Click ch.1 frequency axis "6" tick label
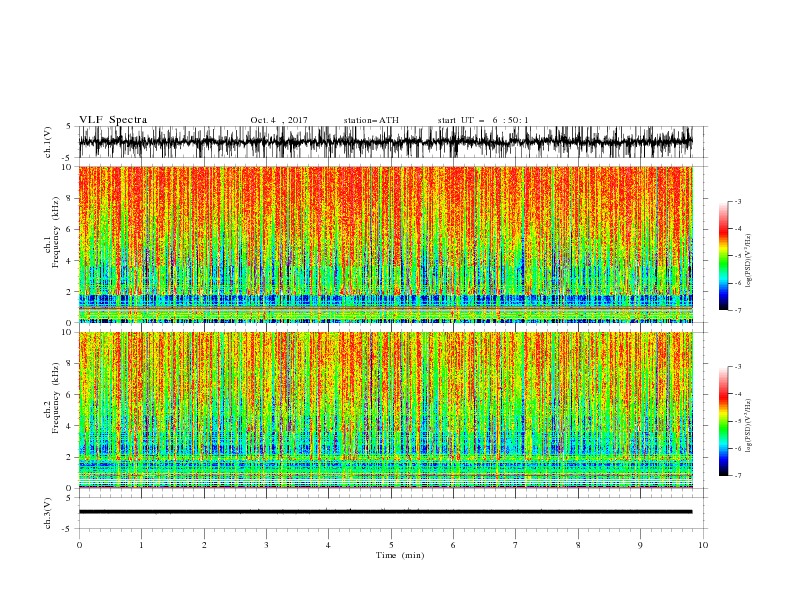 (x=70, y=229)
